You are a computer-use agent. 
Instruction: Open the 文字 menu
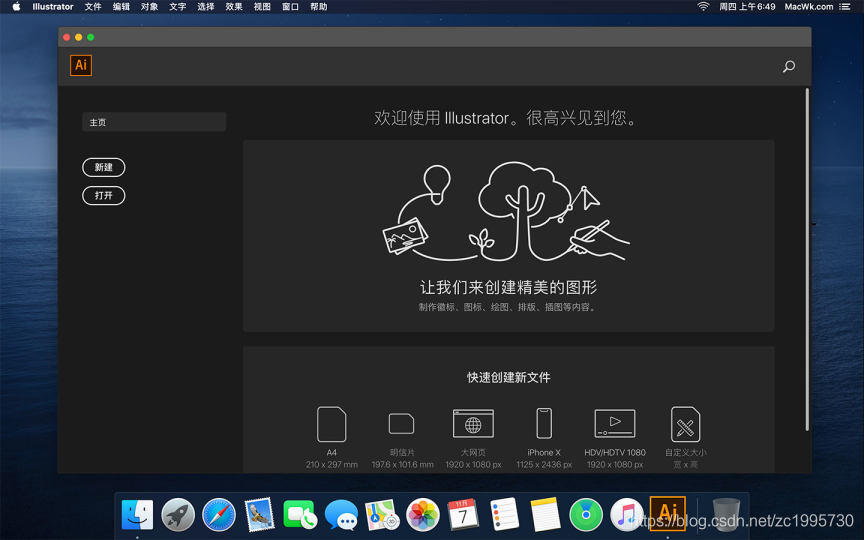pyautogui.click(x=177, y=7)
